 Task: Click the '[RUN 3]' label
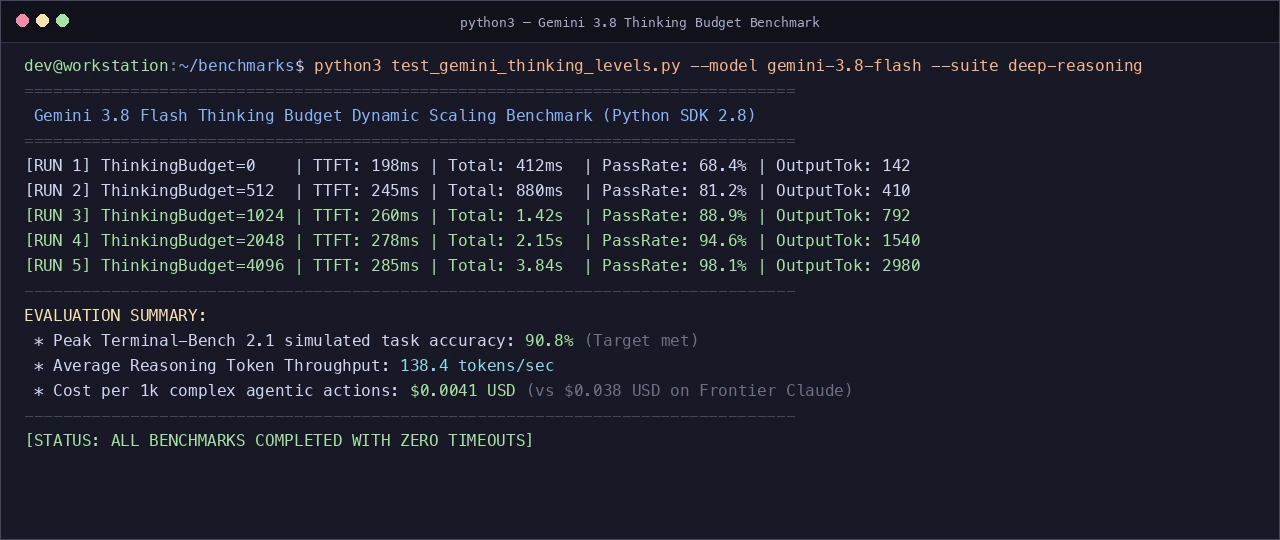[x=58, y=216]
